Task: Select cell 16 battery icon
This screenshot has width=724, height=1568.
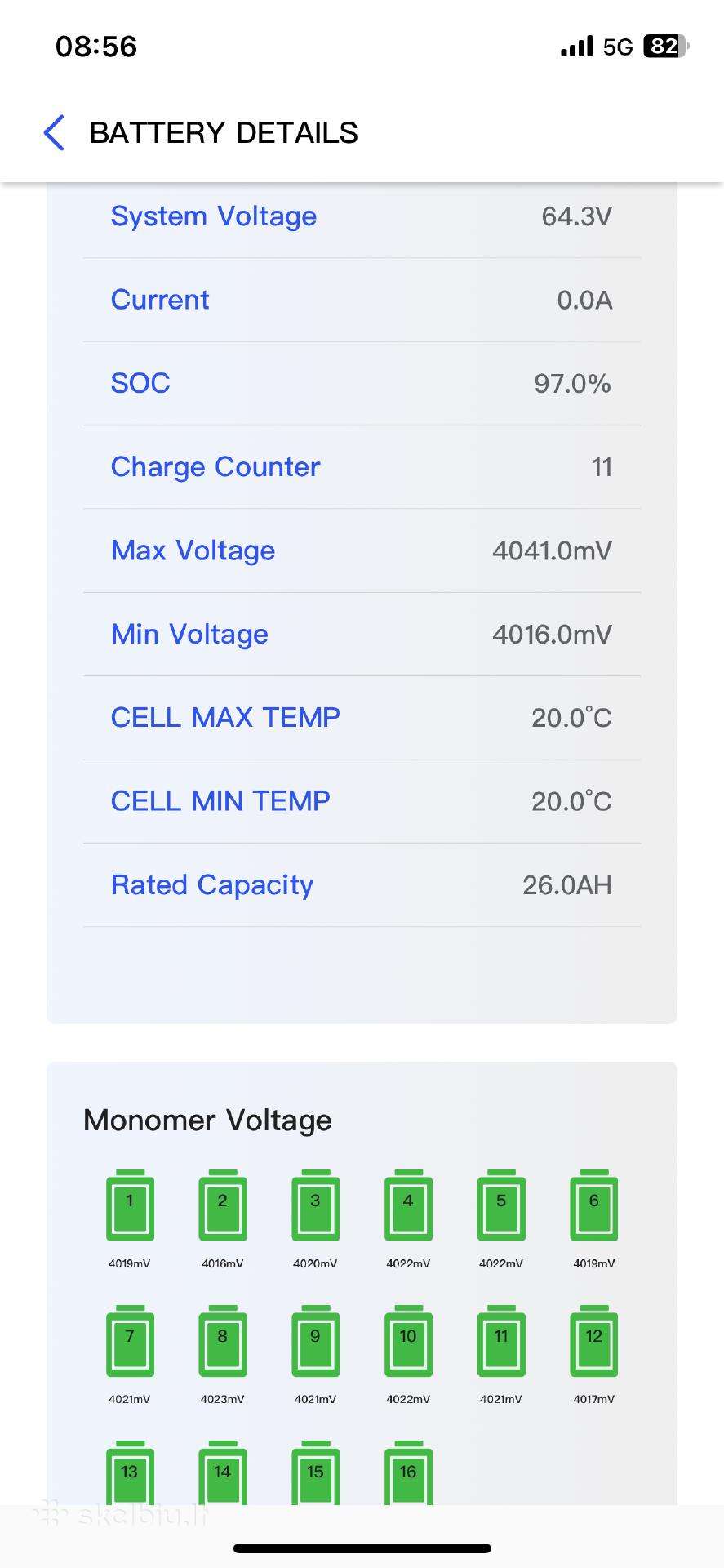Action: click(x=408, y=1473)
